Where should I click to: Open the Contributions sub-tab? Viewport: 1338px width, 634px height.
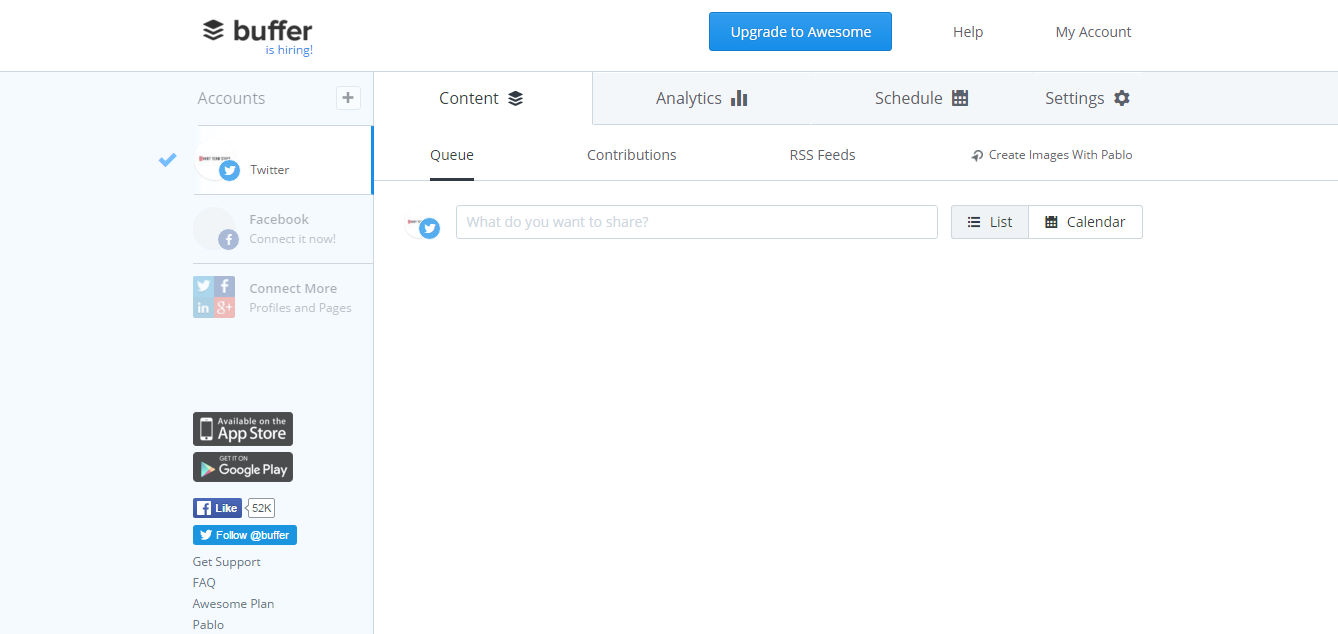(x=632, y=155)
